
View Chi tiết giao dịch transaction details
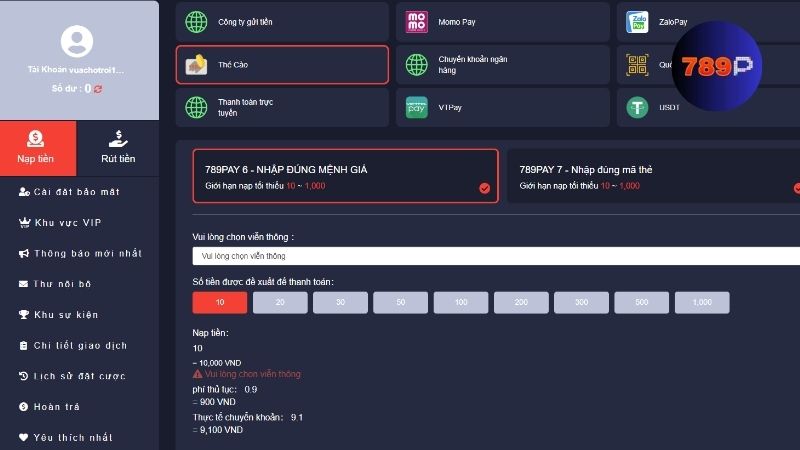[x=80, y=345]
